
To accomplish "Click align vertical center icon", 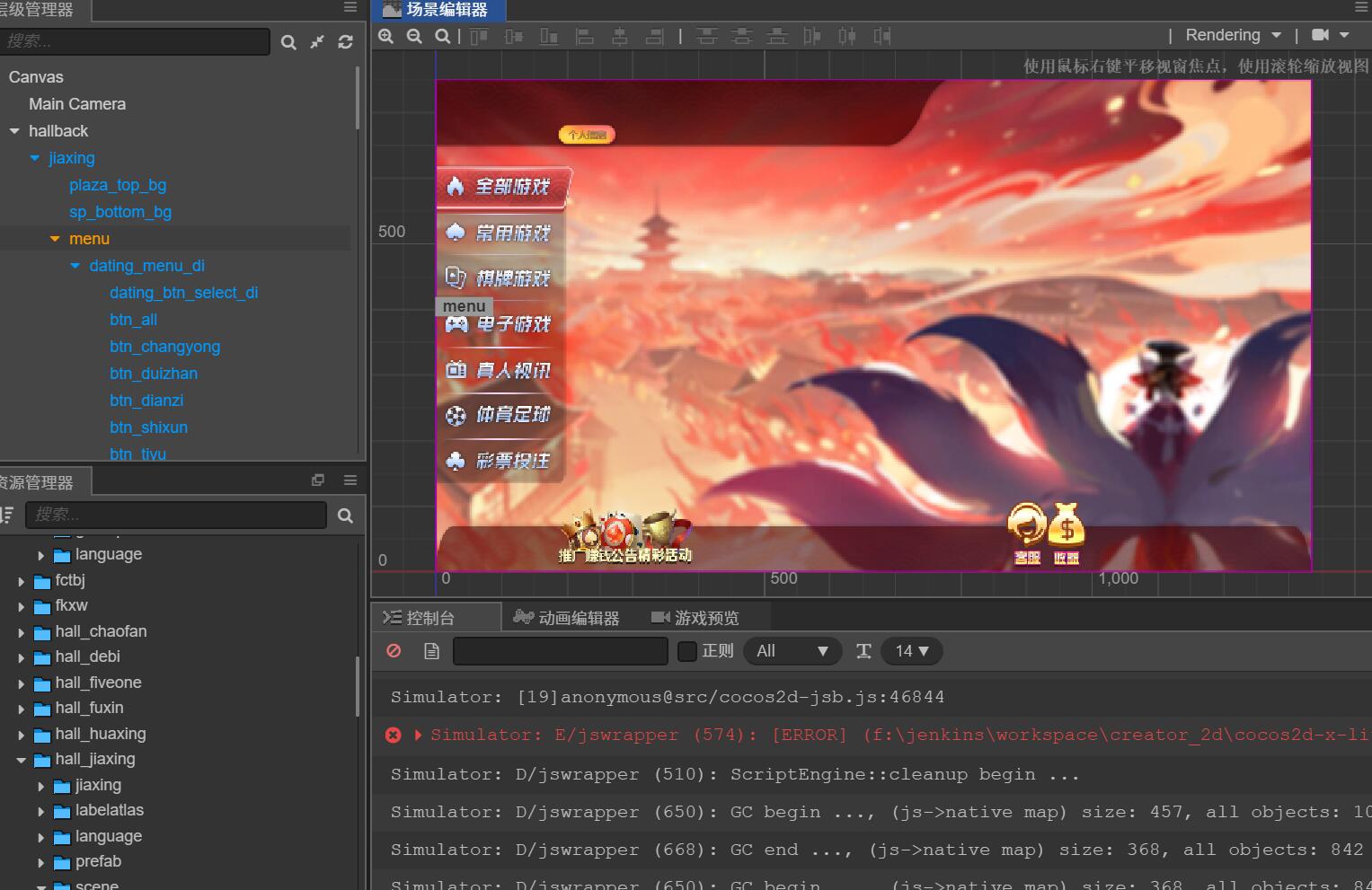I will [514, 36].
